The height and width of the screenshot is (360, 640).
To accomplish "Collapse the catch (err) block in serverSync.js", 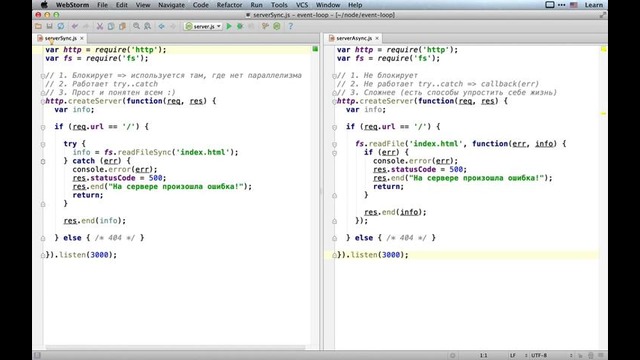I will pyautogui.click(x=43, y=161).
